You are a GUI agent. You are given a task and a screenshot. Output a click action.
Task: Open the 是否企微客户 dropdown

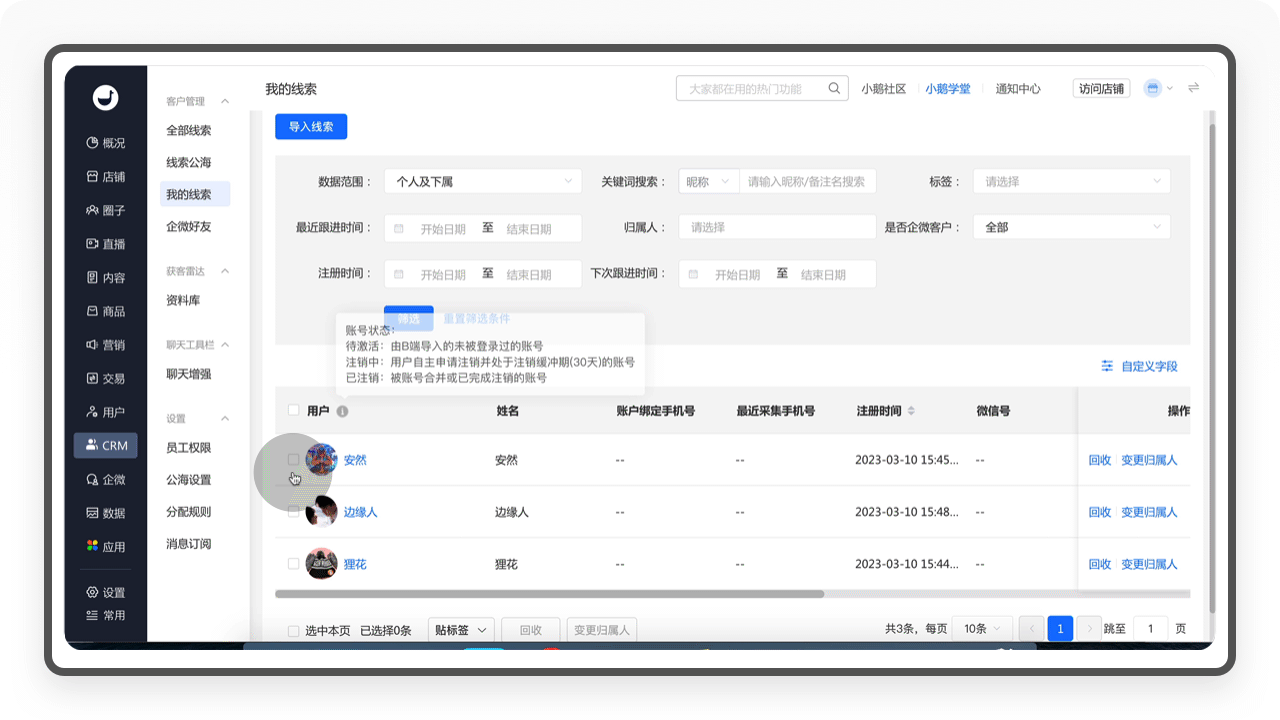(x=1071, y=228)
